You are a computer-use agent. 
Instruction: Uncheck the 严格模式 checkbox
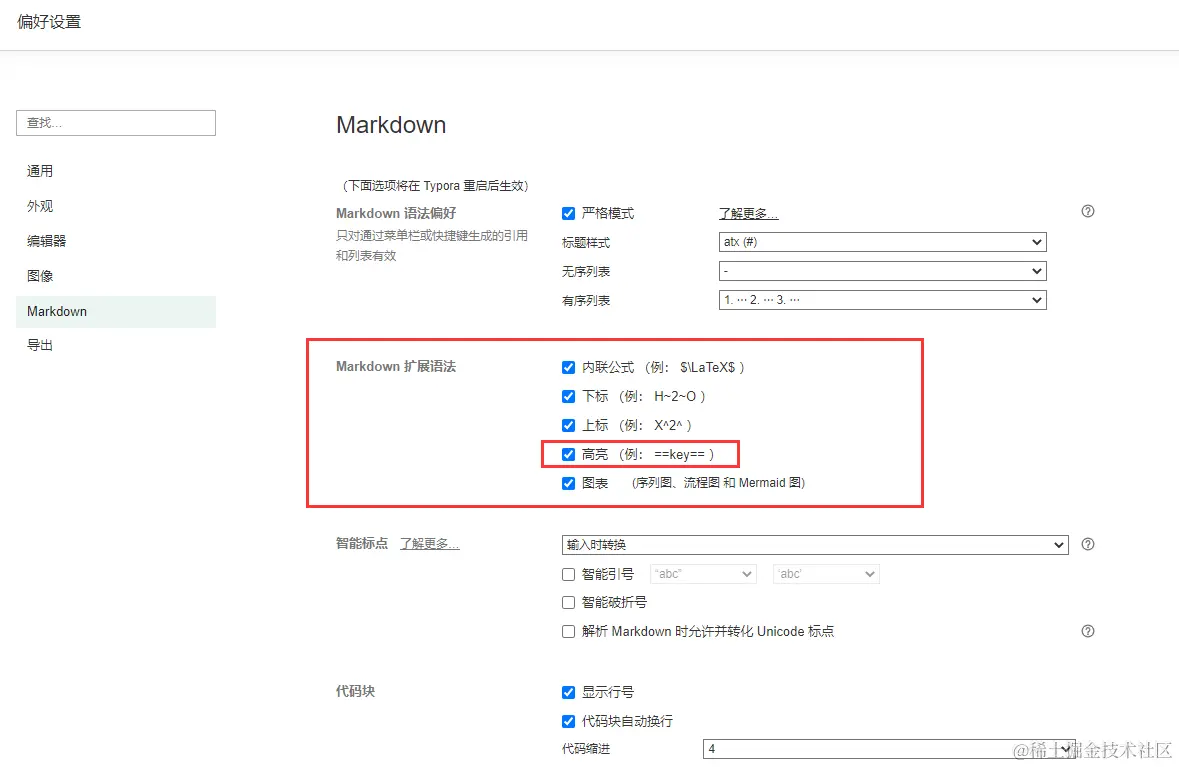pos(568,214)
